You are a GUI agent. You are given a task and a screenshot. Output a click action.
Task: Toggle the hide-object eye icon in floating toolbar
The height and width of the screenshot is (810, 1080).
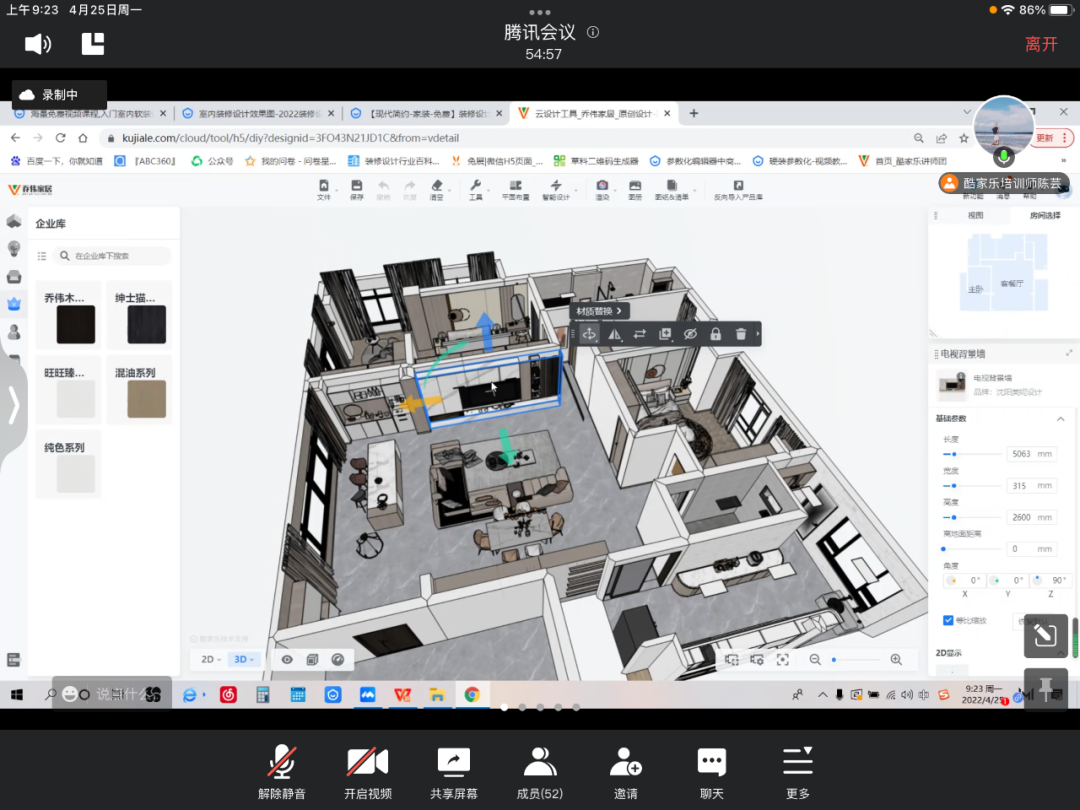(690, 334)
